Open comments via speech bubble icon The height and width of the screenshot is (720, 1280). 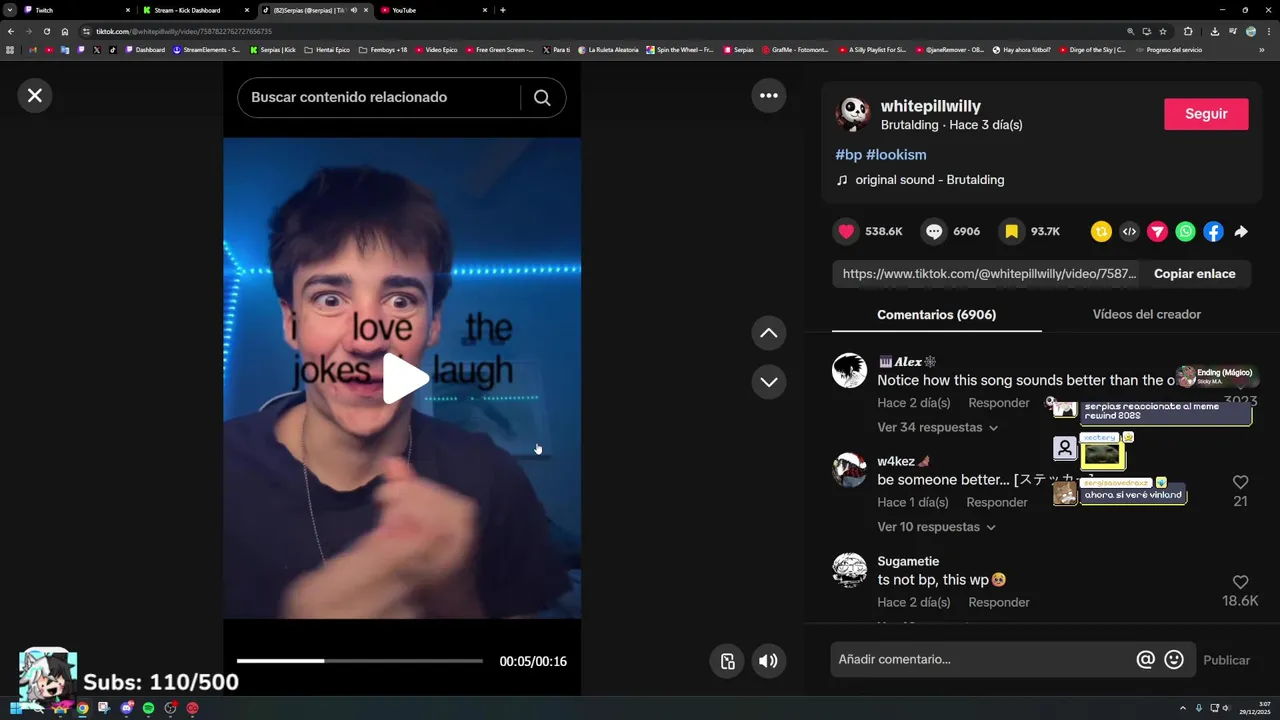934,231
